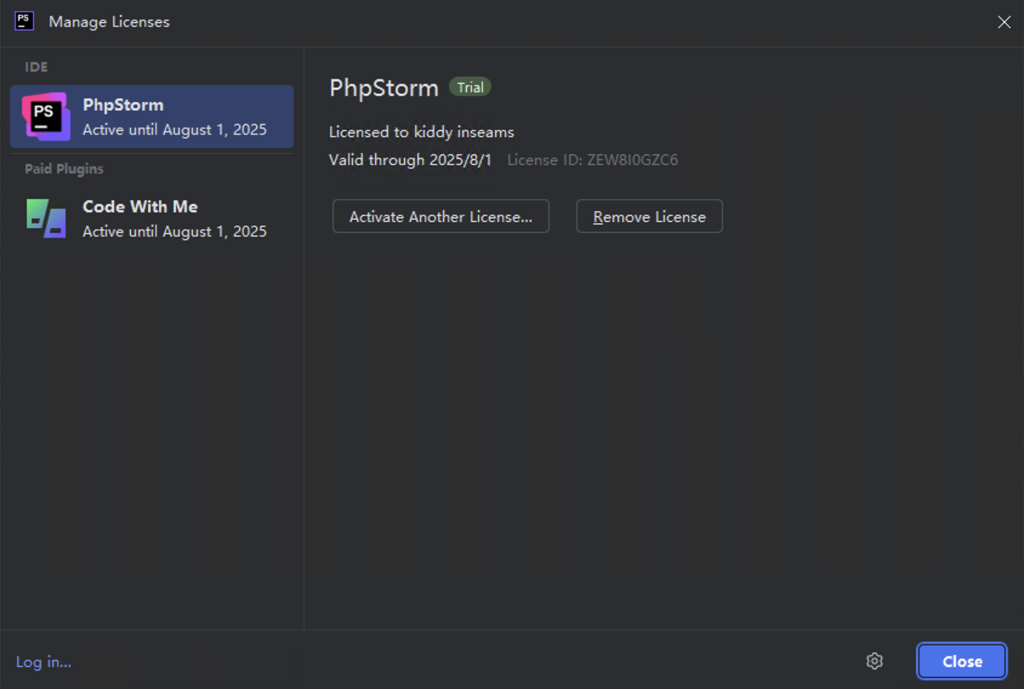Screen dimensions: 1024x689
Task: Click the Valid through 2025/8/1 text
Action: 410,160
